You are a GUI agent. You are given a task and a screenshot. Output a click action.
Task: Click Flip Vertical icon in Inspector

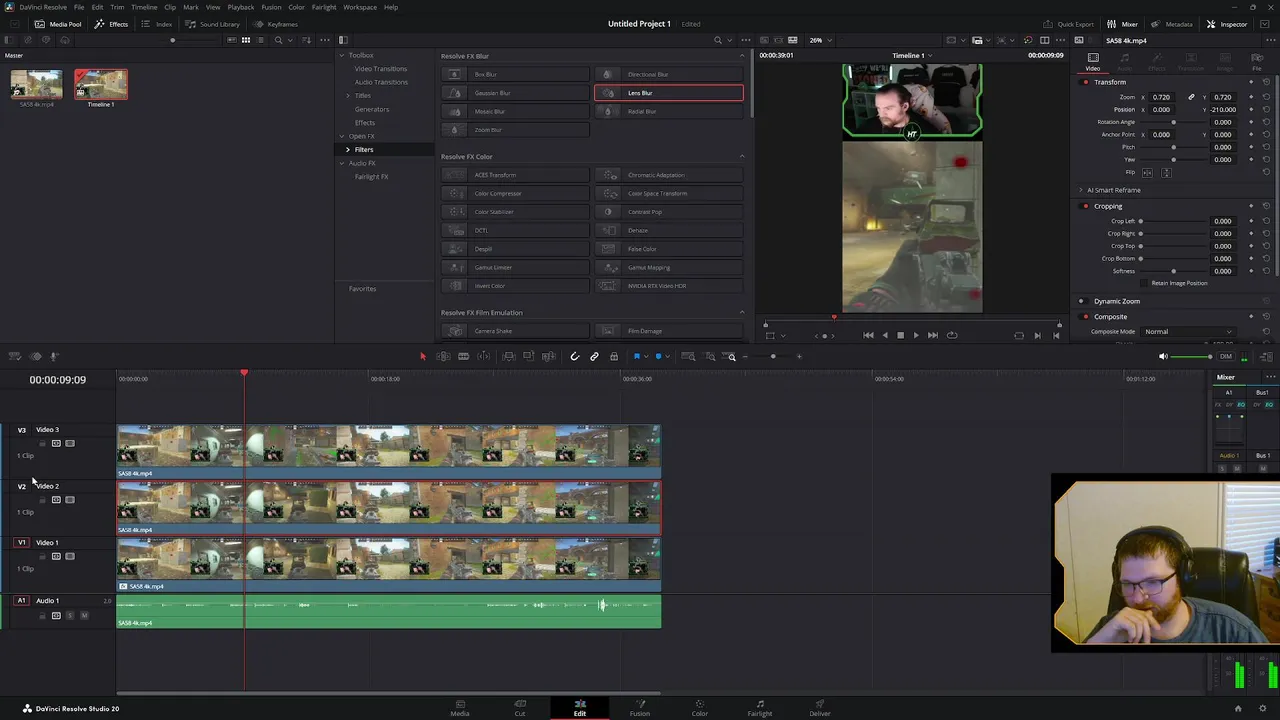click(x=1166, y=172)
